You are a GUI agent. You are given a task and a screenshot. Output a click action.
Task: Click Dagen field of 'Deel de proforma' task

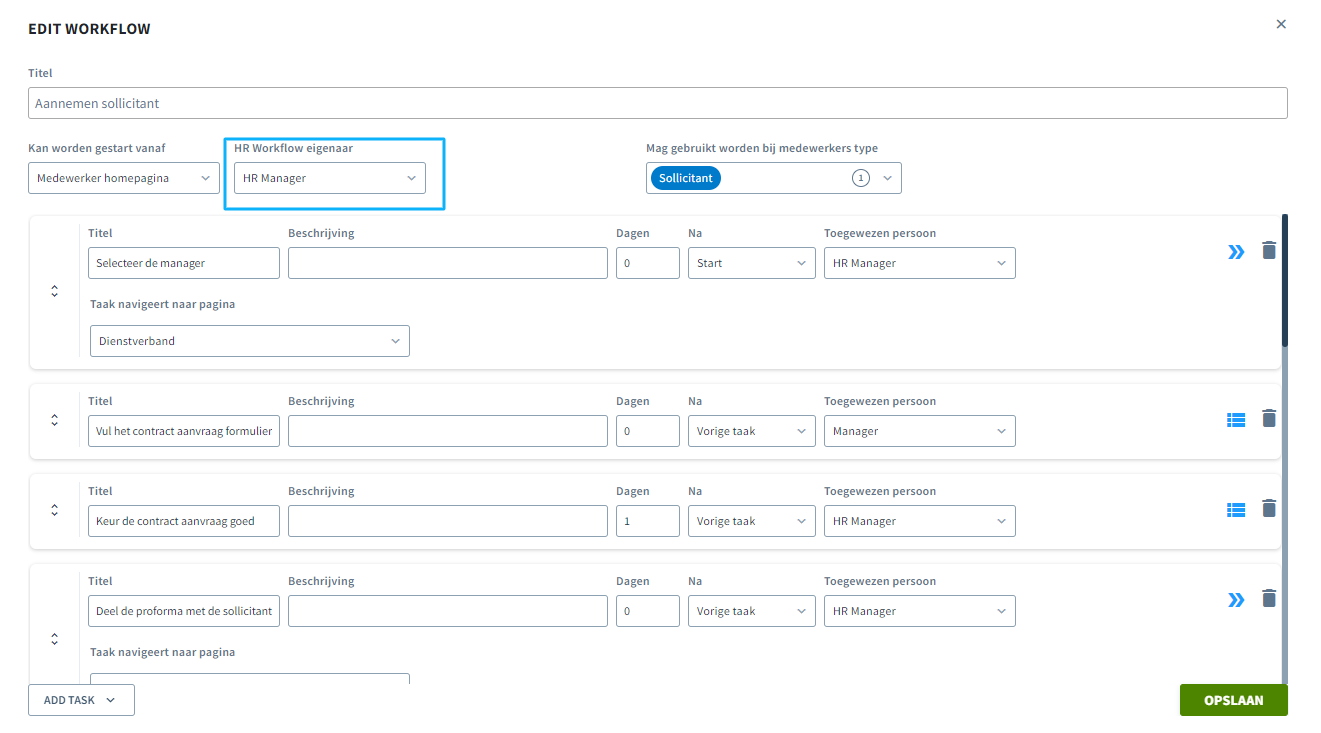coord(648,611)
